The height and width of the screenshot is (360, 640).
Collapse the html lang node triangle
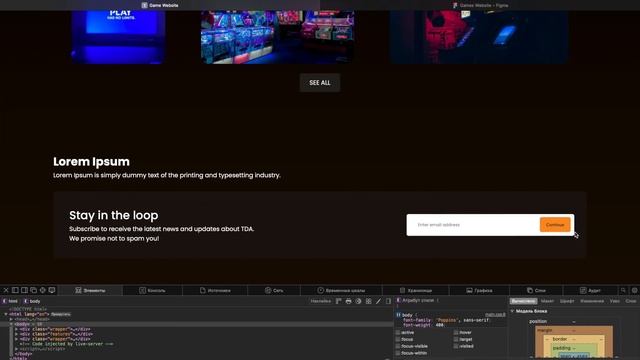6,314
